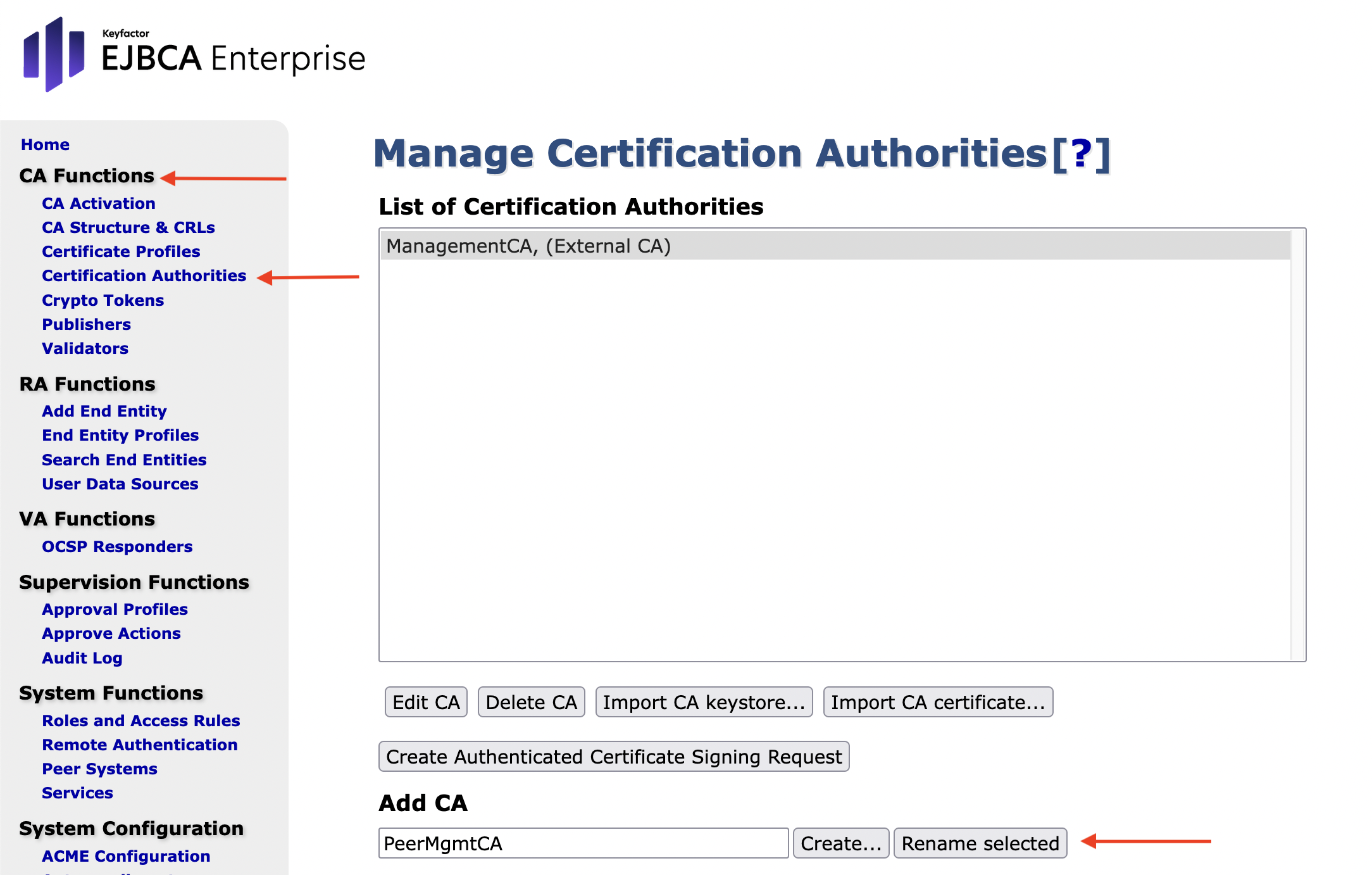This screenshot has width=1372, height=875.
Task: Open OCSP Responders page
Action: click(117, 546)
